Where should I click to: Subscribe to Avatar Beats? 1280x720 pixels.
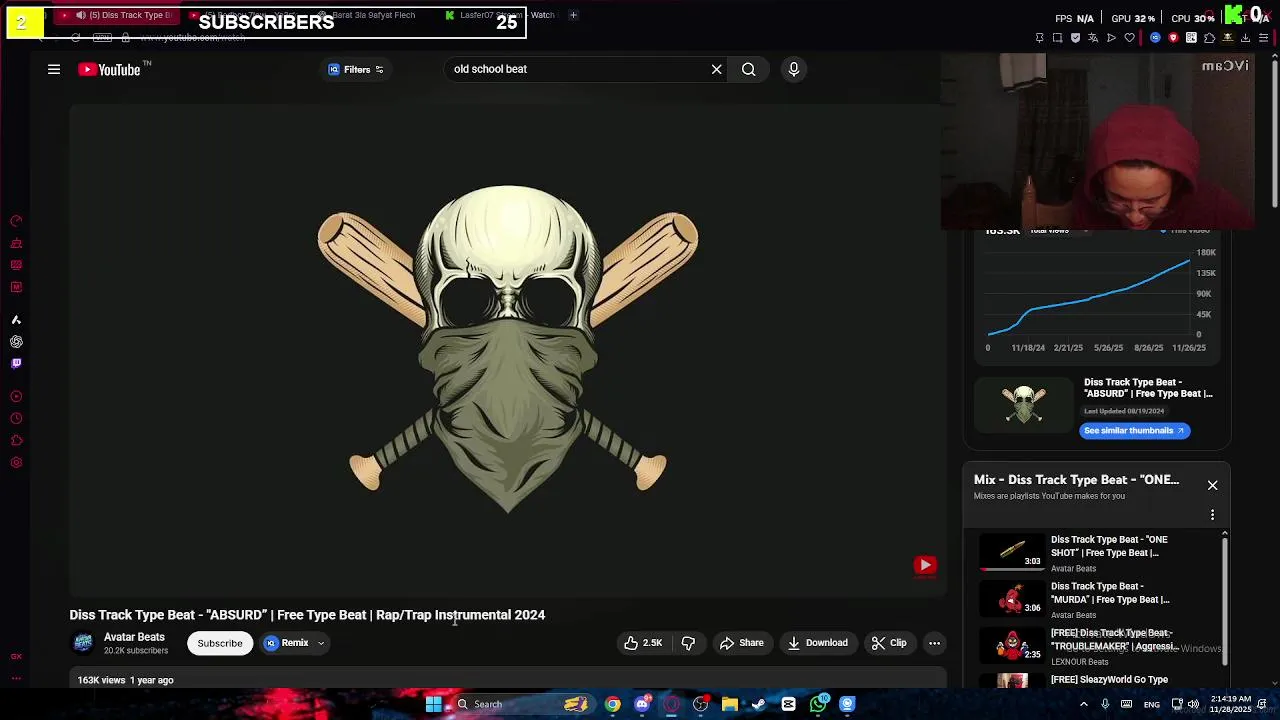[x=220, y=643]
